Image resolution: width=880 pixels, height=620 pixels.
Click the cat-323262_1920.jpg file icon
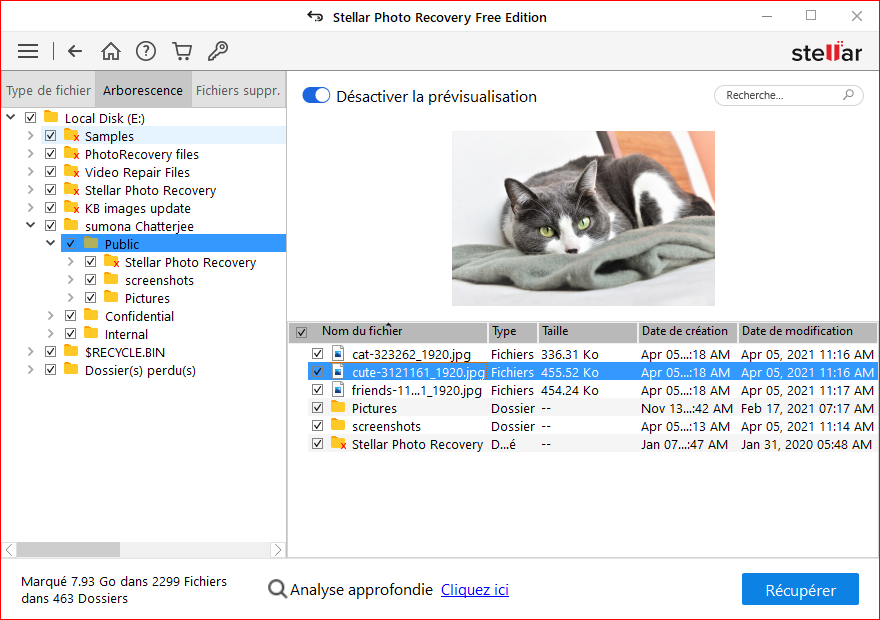338,353
